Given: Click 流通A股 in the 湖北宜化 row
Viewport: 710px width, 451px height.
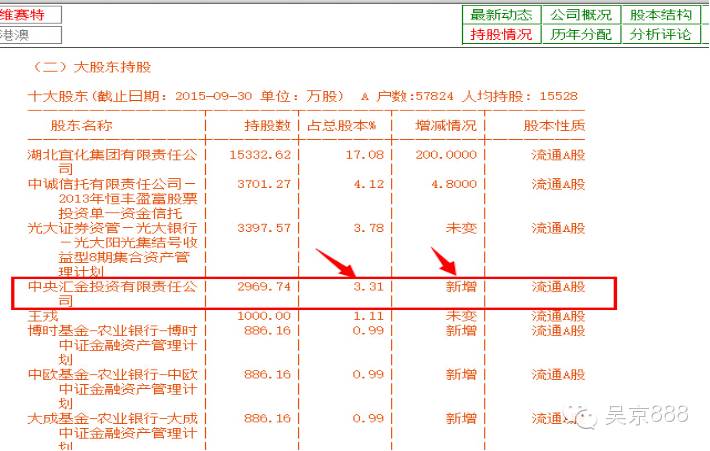Looking at the screenshot, I should click(x=558, y=155).
